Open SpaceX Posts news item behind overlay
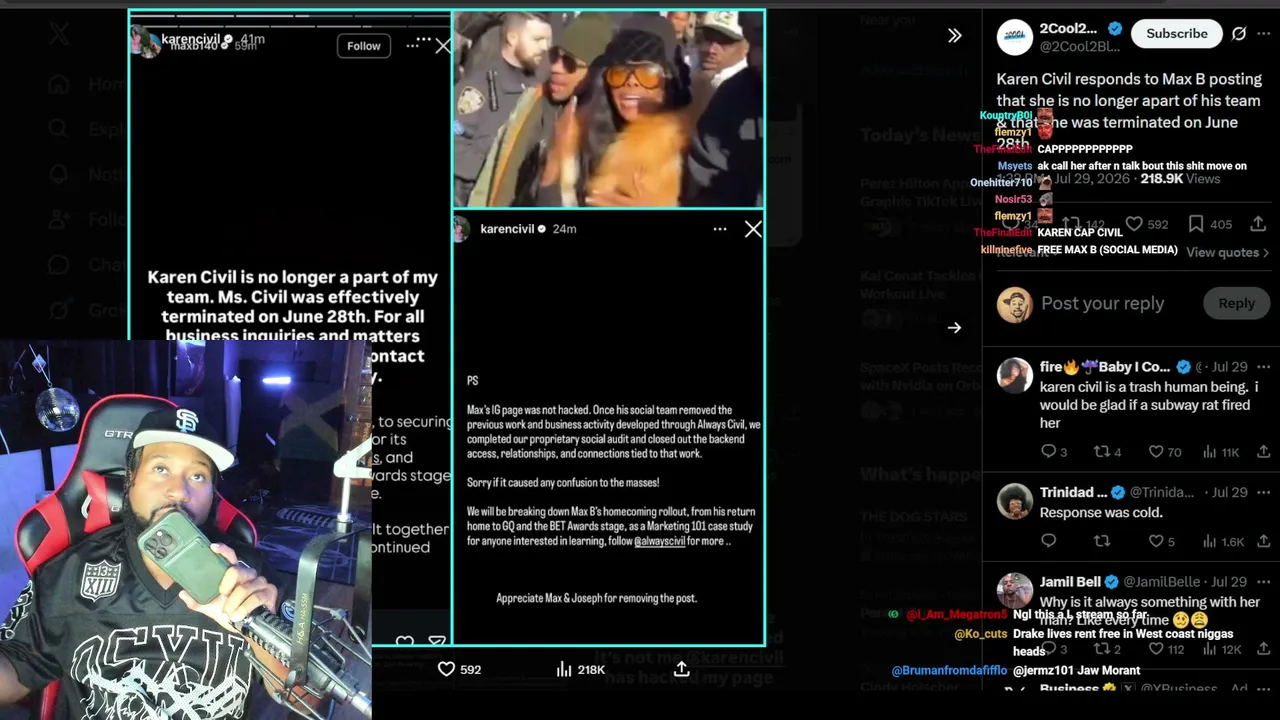 coord(920,376)
